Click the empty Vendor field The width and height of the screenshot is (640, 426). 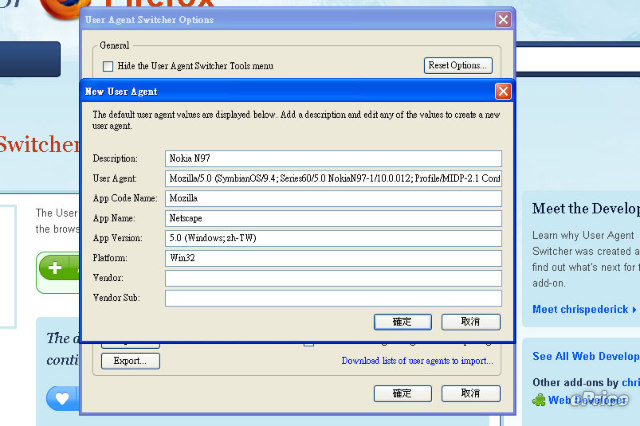(x=333, y=278)
